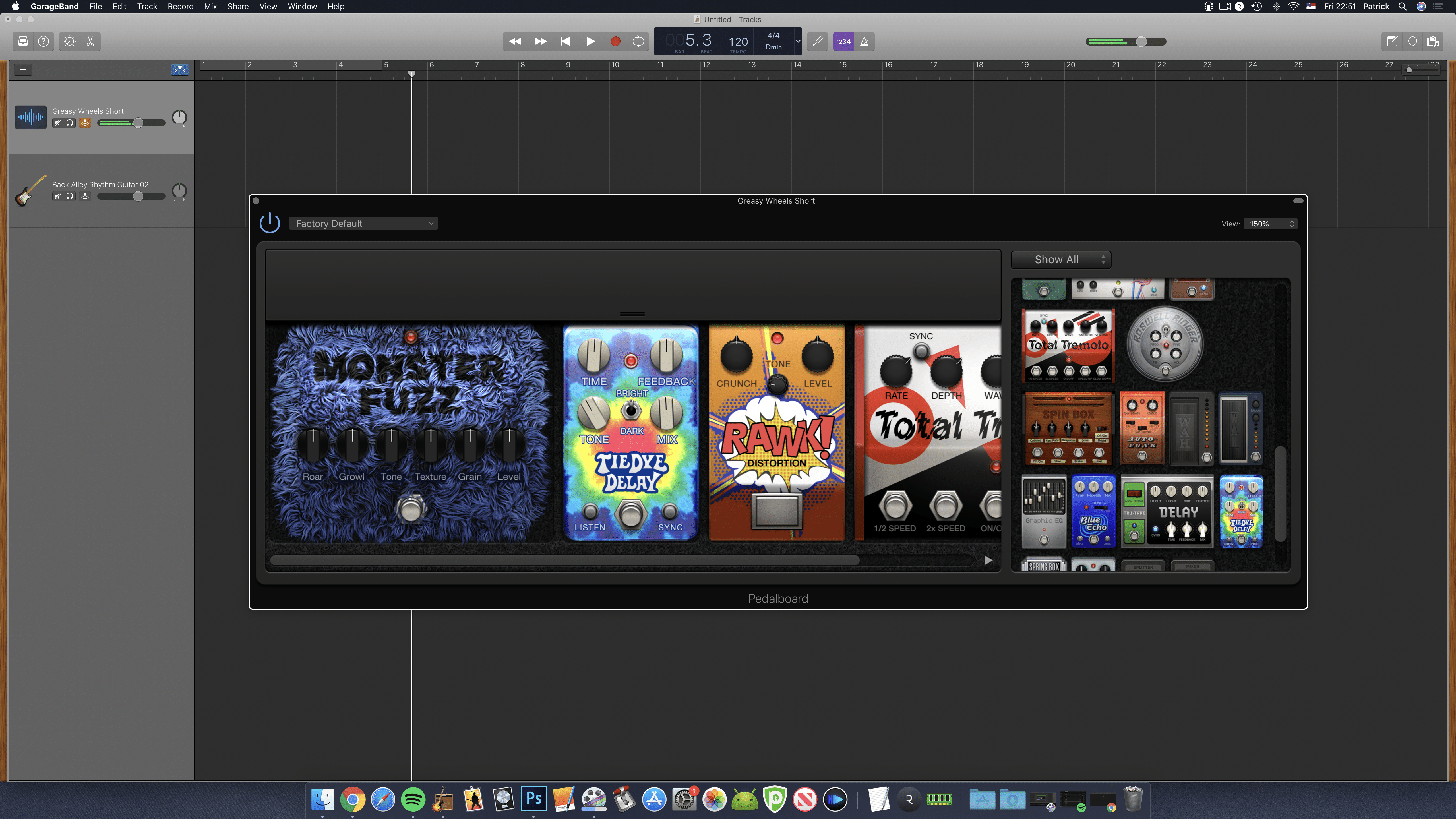The image size is (1456, 819).
Task: Click the Rewind transport button
Action: coord(515,41)
